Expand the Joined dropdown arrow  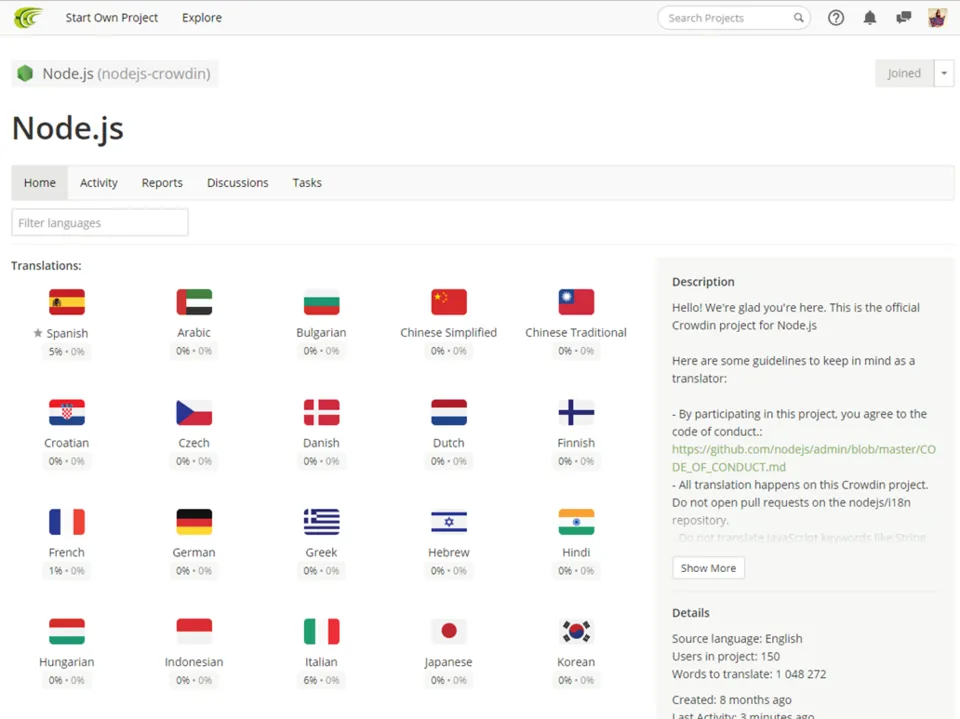943,73
